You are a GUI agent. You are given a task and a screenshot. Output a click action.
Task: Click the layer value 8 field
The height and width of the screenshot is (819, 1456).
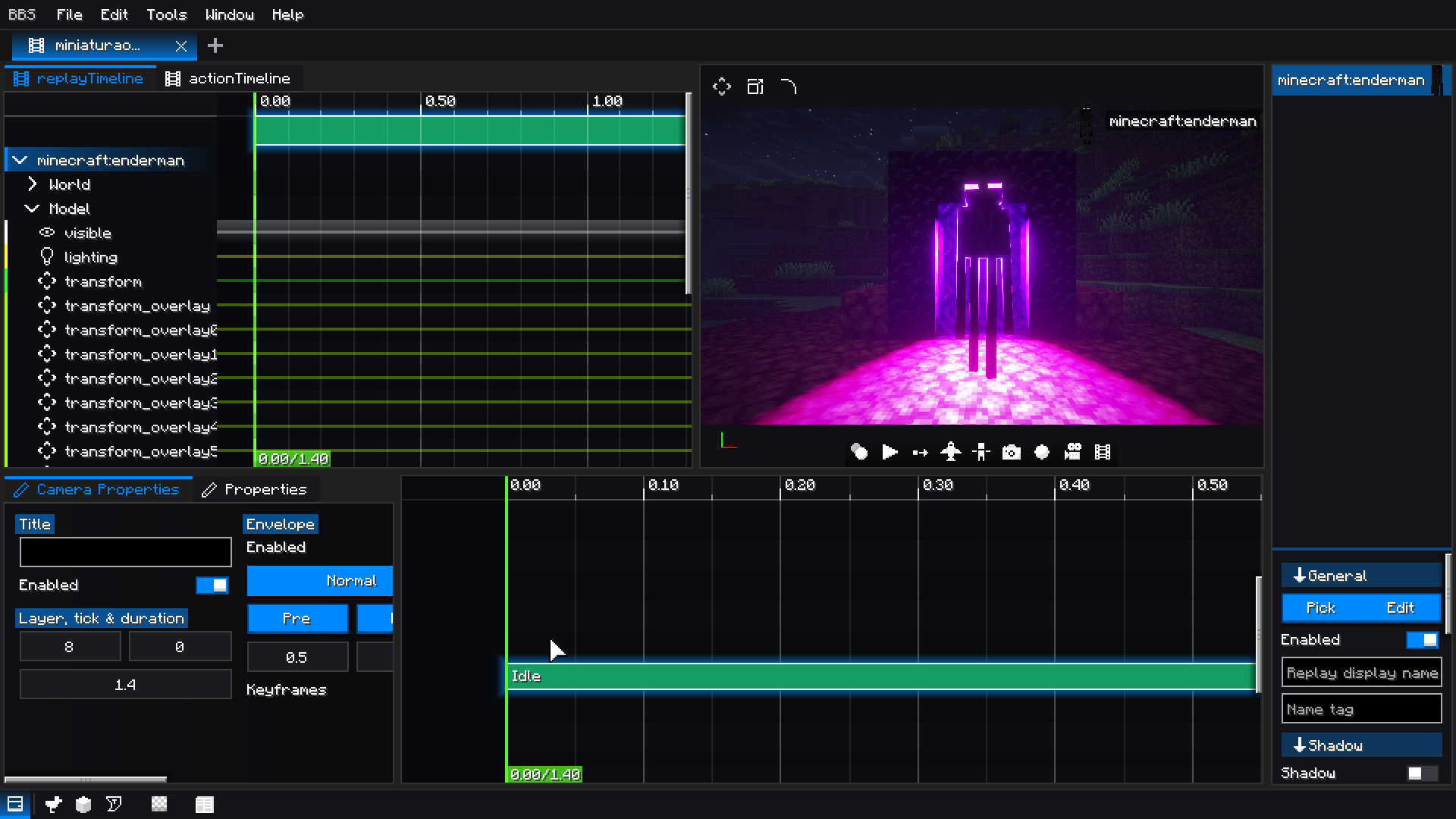(70, 647)
